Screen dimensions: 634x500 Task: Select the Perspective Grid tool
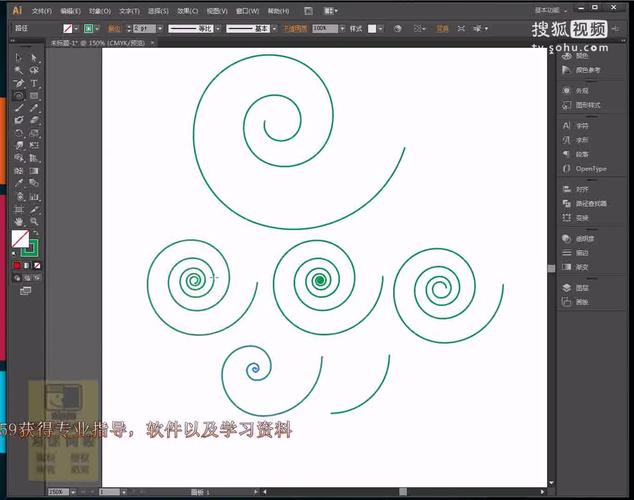pyautogui.click(x=34, y=158)
